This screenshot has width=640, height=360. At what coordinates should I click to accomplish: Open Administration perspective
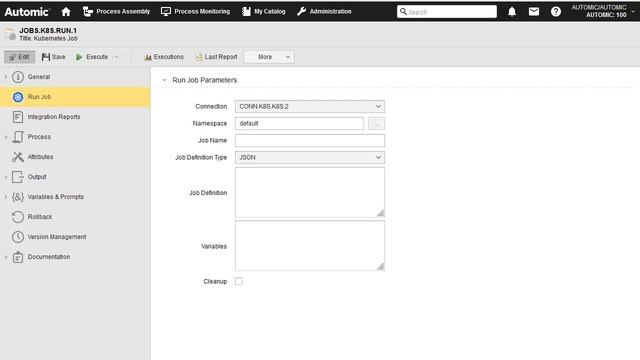click(x=324, y=11)
